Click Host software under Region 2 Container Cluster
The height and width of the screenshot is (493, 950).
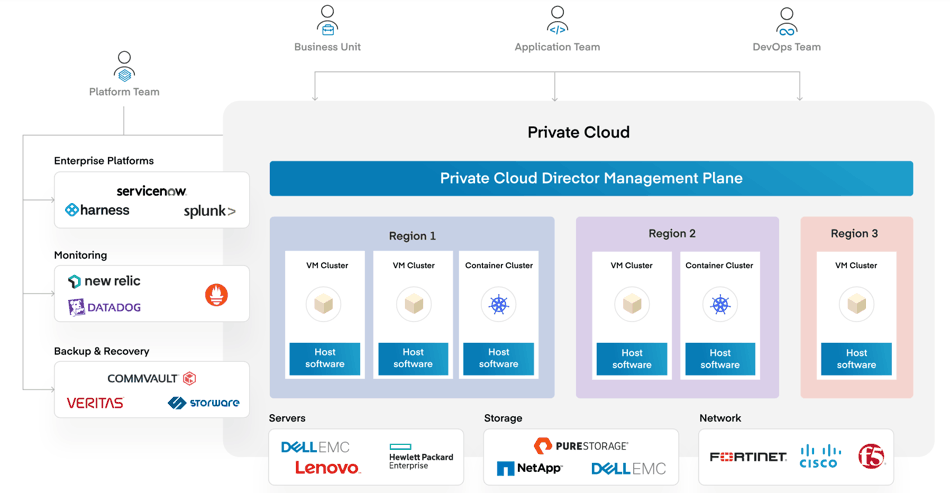[720, 359]
